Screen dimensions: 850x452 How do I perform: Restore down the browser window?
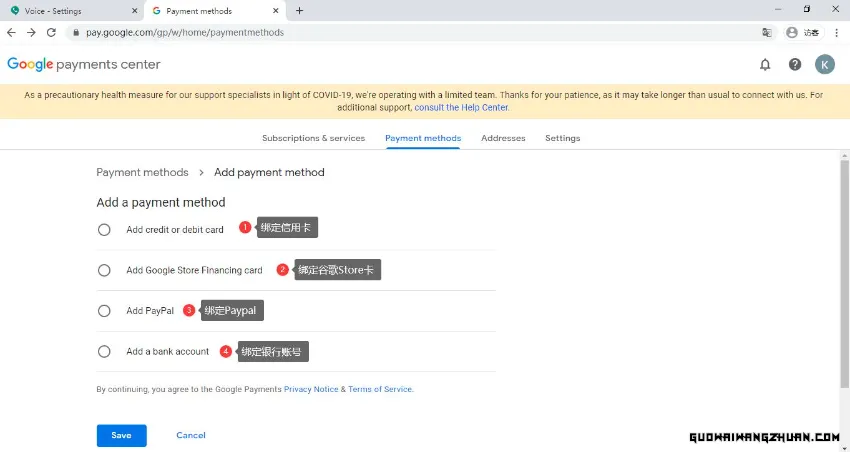click(807, 9)
